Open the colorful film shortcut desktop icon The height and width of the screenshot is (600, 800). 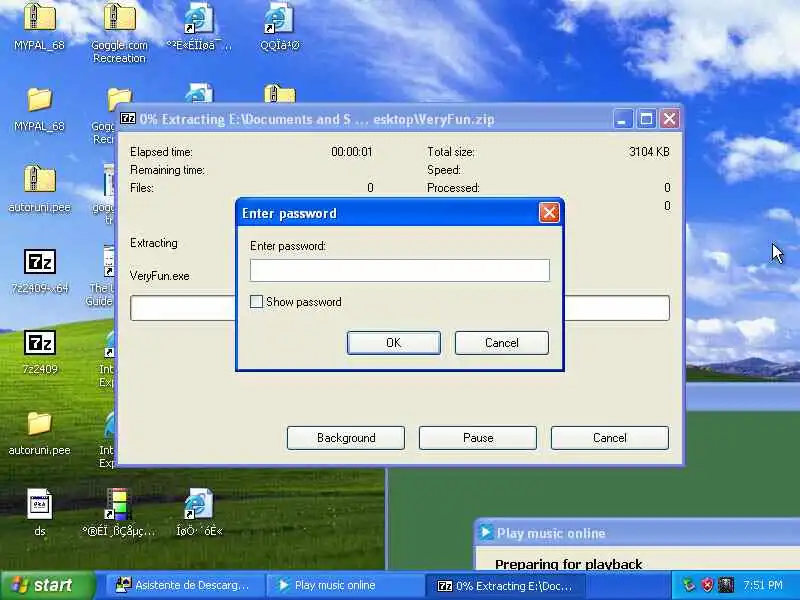tap(118, 504)
